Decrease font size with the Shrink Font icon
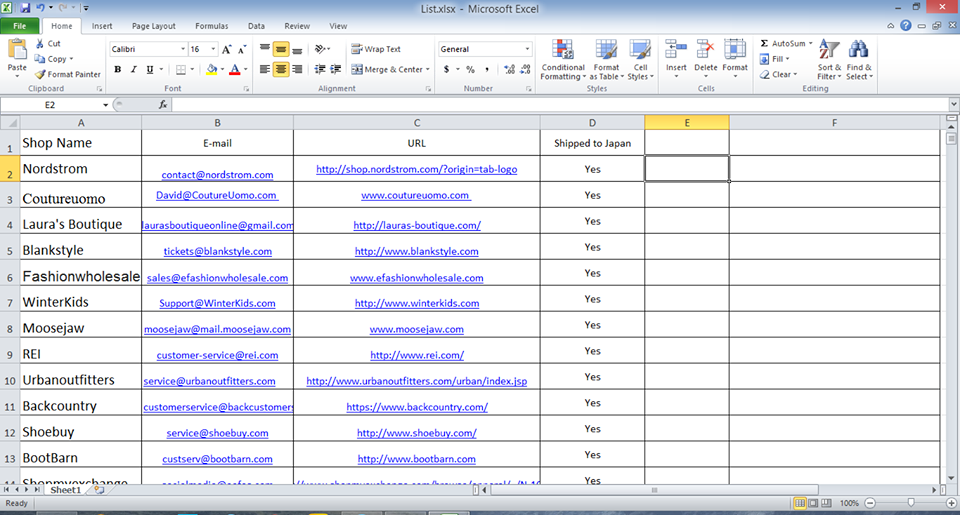This screenshot has width=960, height=515. [242, 49]
